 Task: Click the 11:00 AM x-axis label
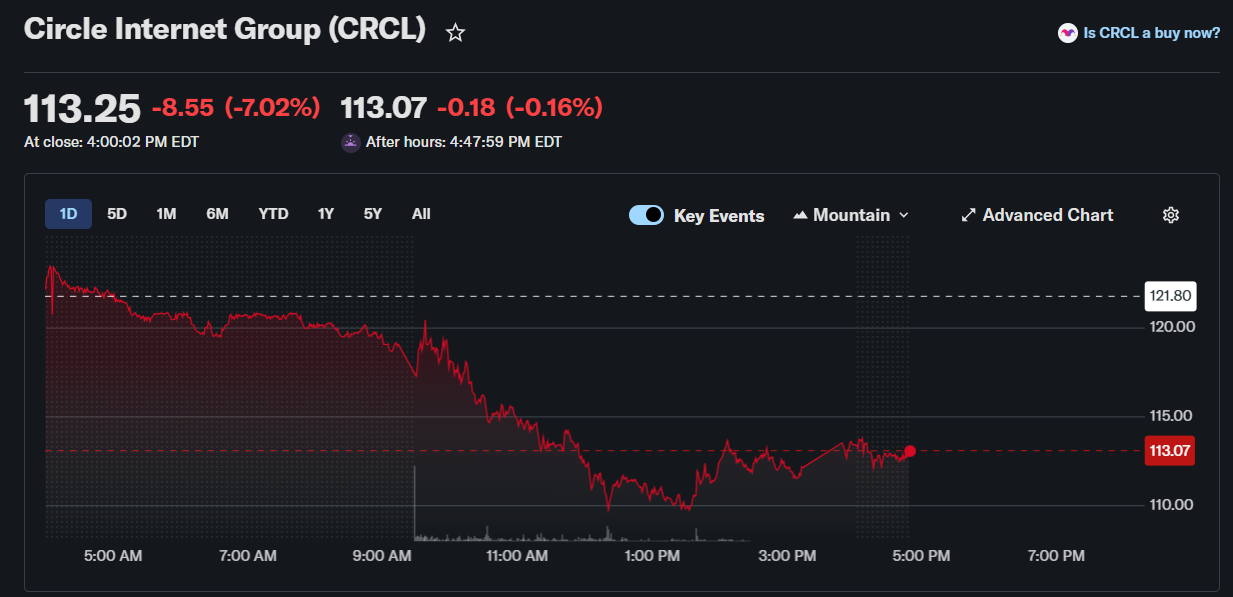pyautogui.click(x=516, y=556)
